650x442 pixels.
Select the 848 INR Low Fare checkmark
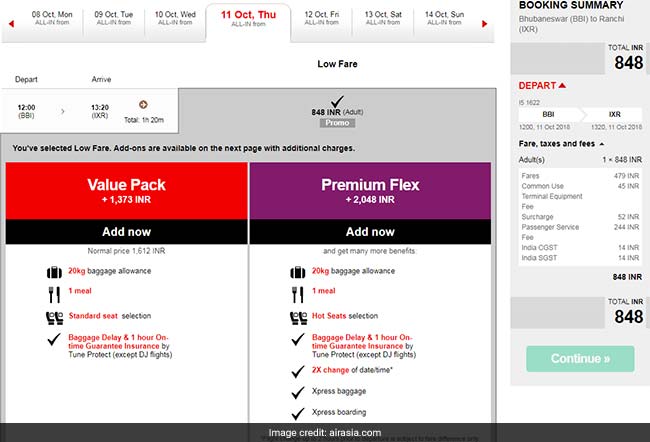point(336,101)
